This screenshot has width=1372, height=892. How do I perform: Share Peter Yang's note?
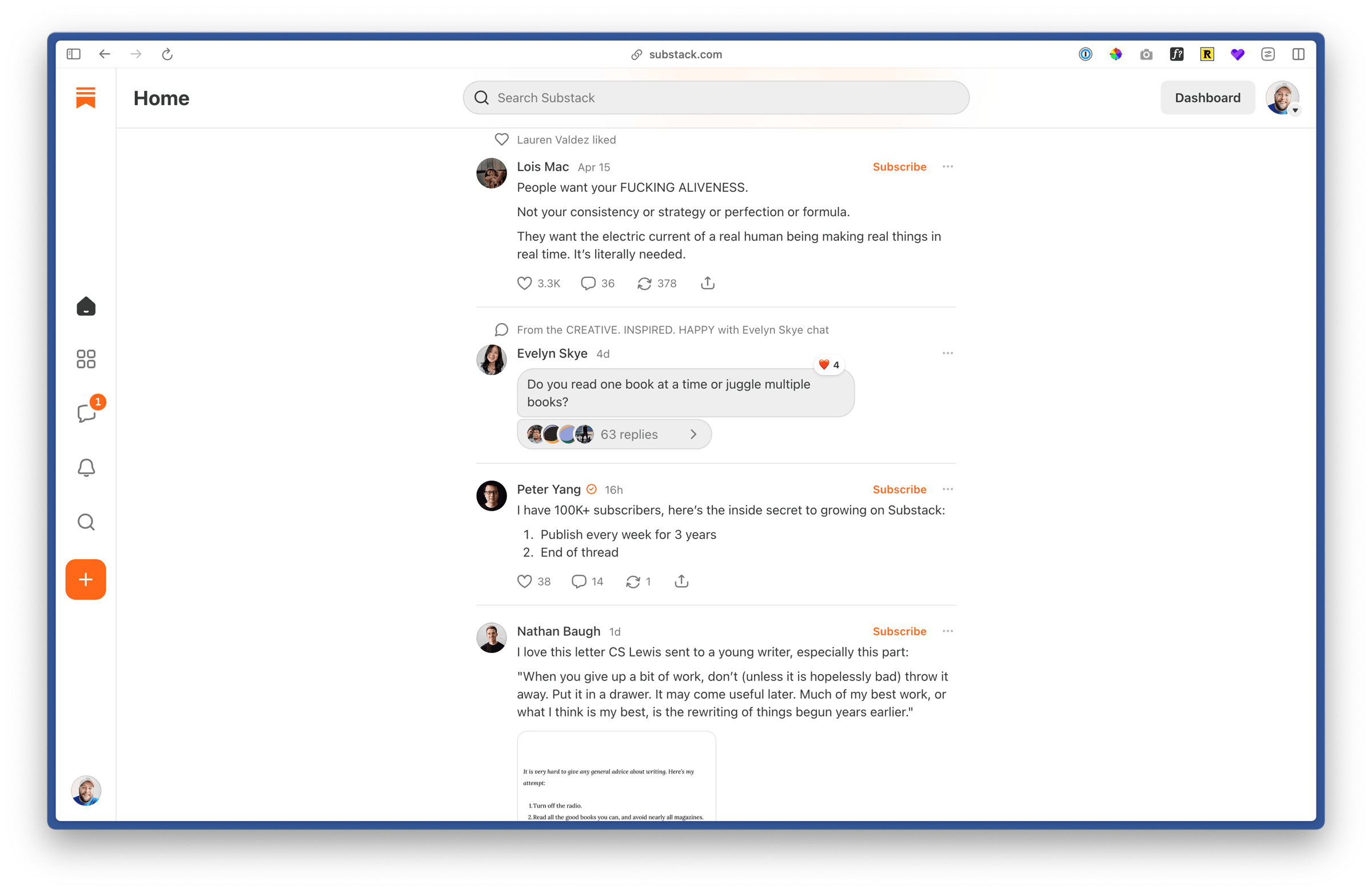(x=681, y=581)
